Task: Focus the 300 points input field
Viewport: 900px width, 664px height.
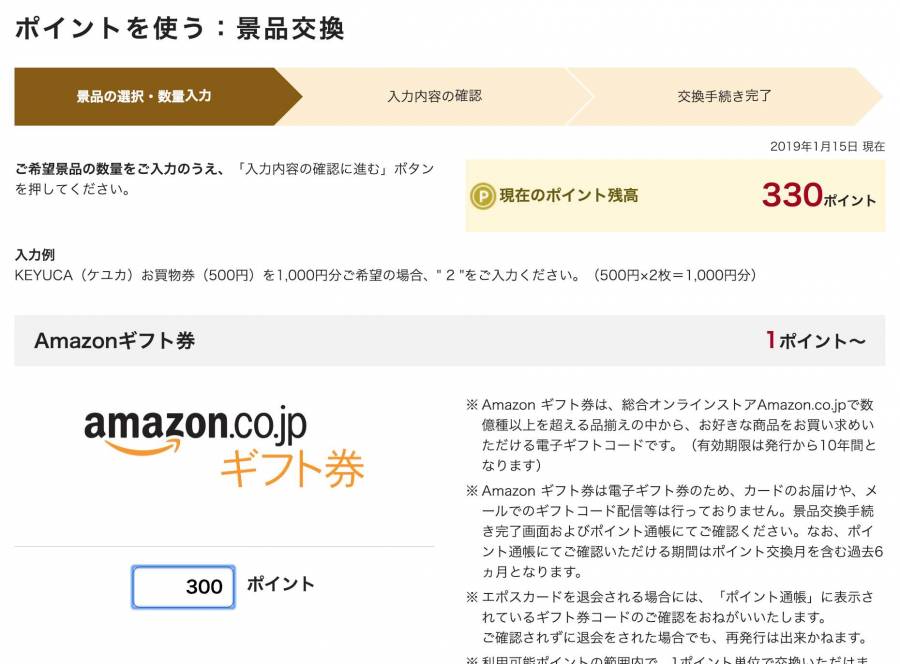Action: click(x=183, y=587)
